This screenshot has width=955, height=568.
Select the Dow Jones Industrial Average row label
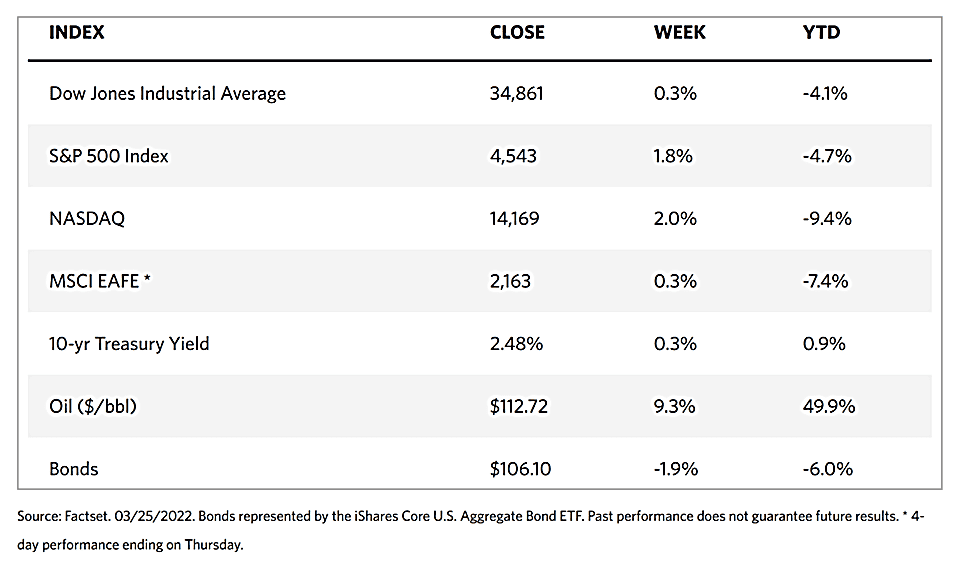[x=167, y=94]
